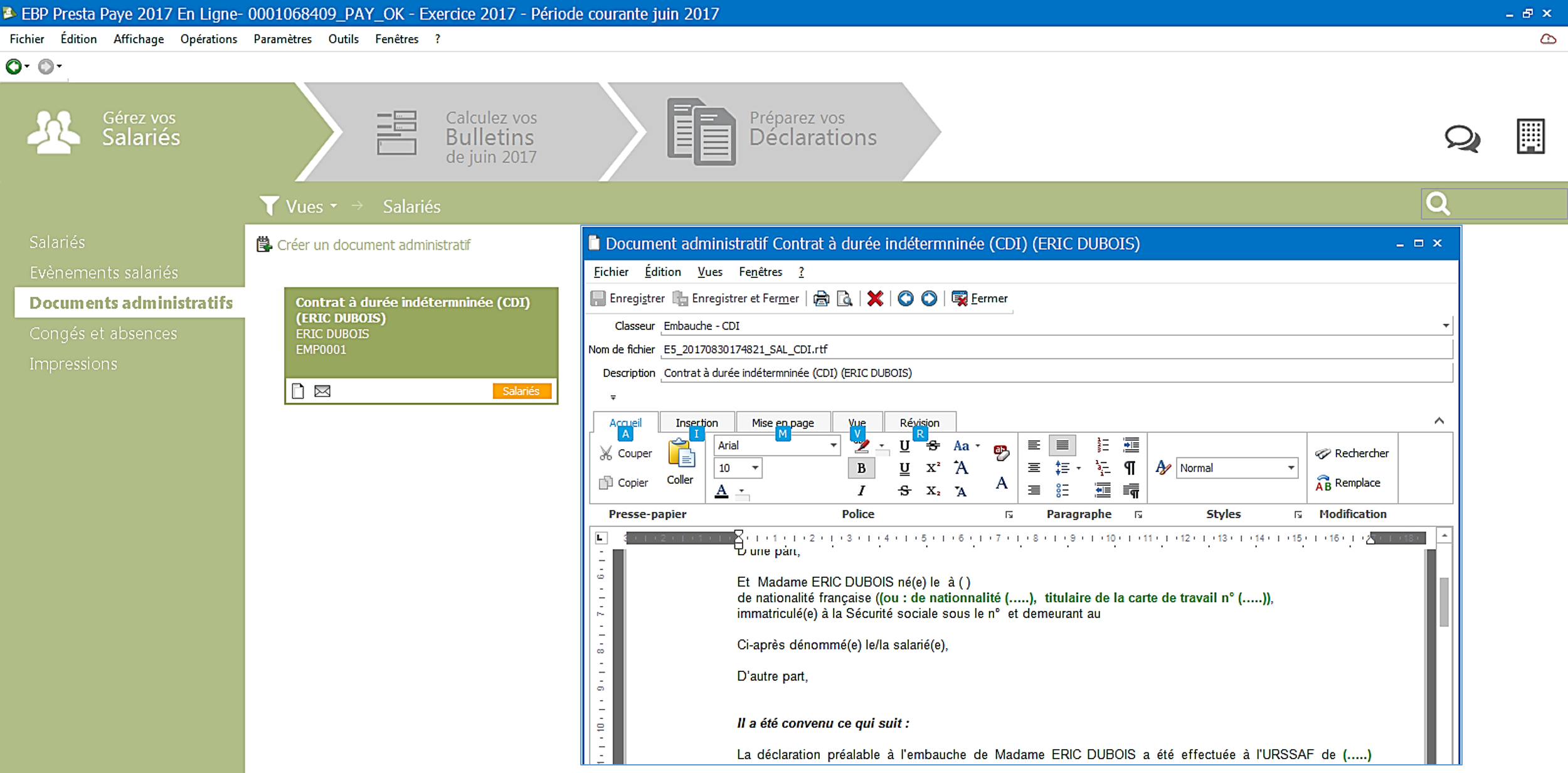The height and width of the screenshot is (773, 1568).
Task: Insert a bulleted list
Action: click(x=1062, y=491)
